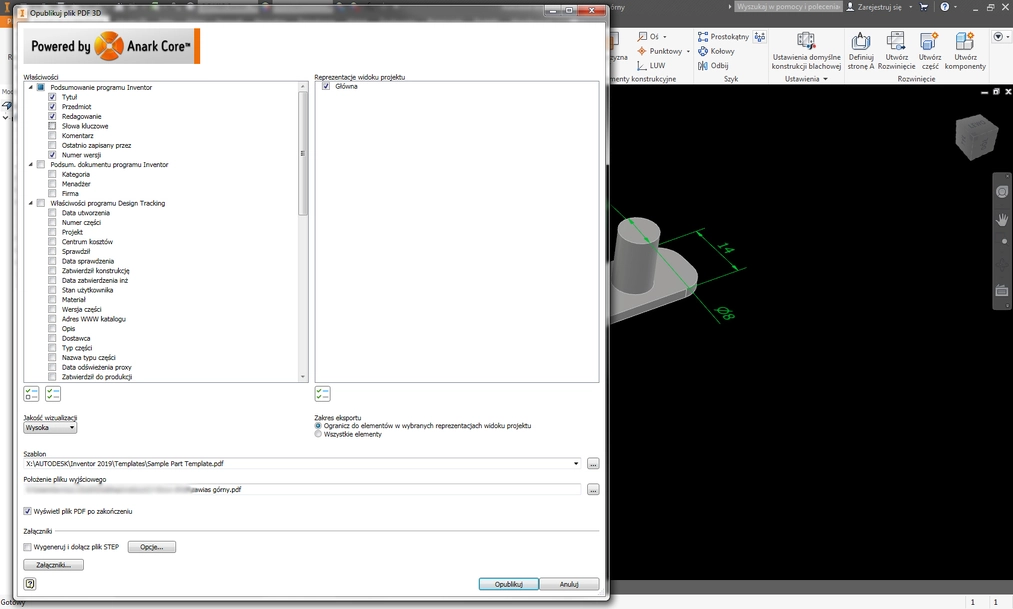Select the Utwórz część tool
This screenshot has height=609, width=1013.
[x=929, y=42]
